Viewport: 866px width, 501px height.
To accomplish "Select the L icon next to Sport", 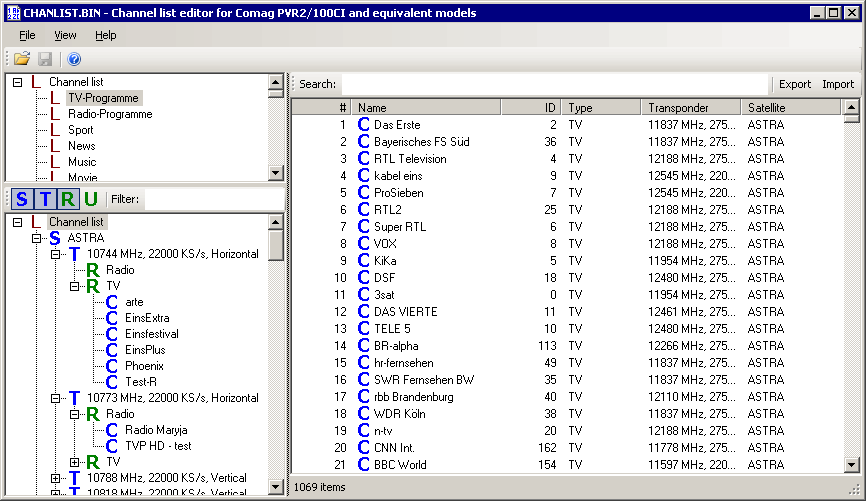I will tap(55, 130).
